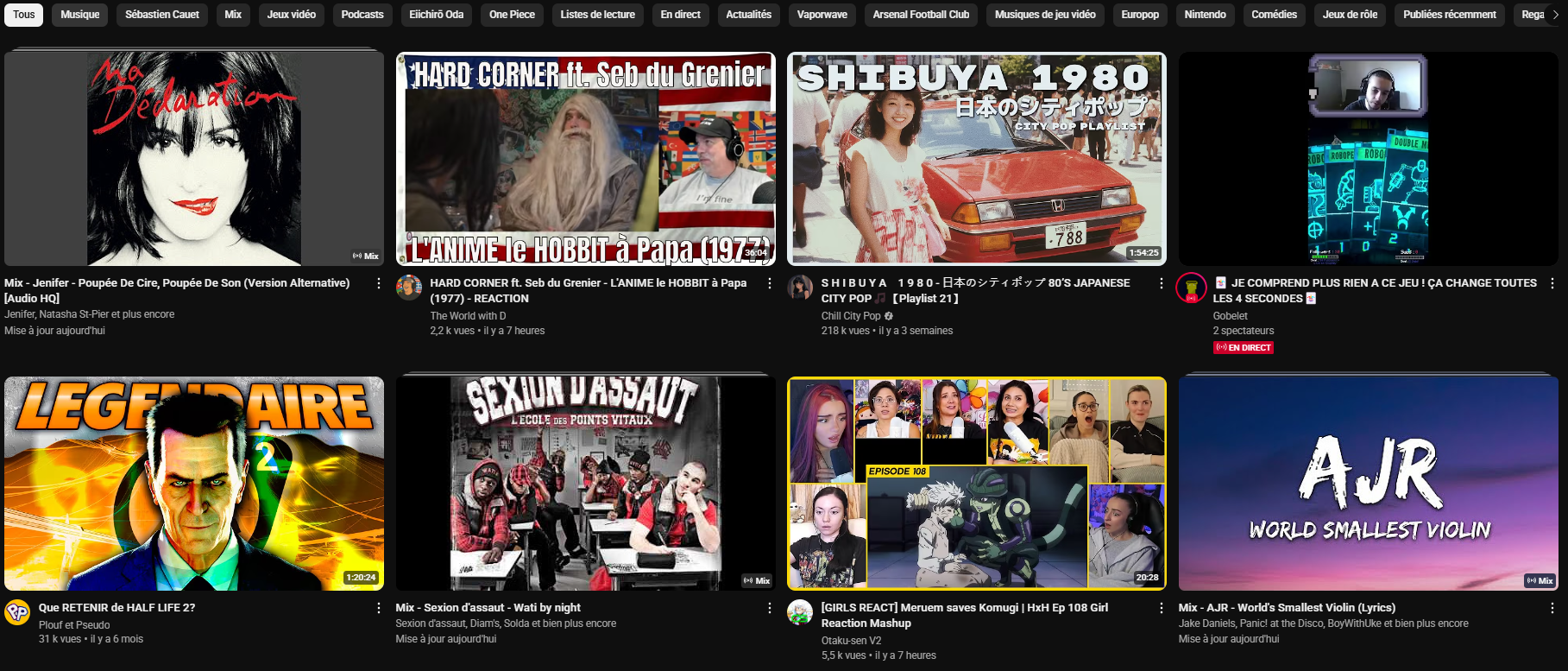This screenshot has height=671, width=1568.
Task: Click Chill City Pop channel avatar
Action: 800,288
